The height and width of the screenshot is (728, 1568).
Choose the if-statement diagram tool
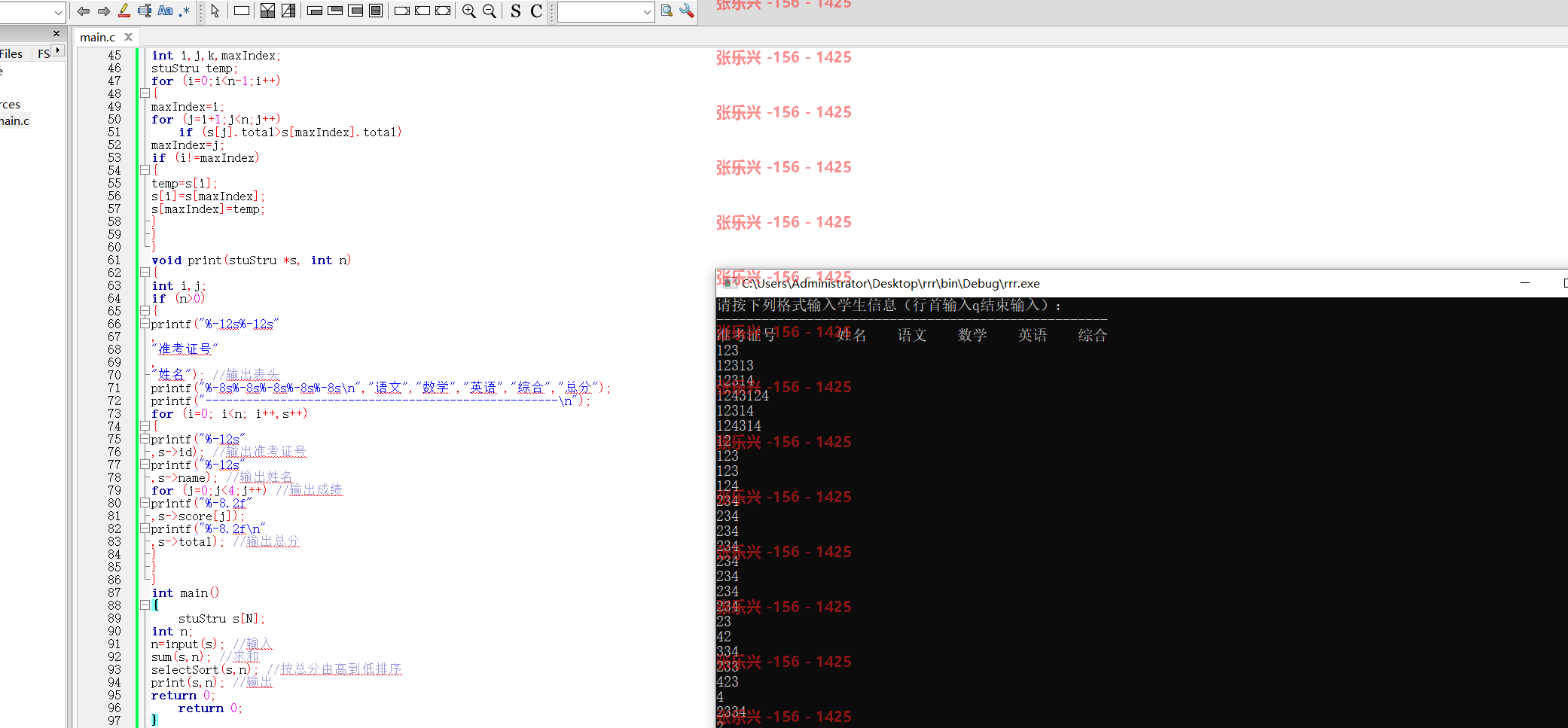click(x=267, y=11)
